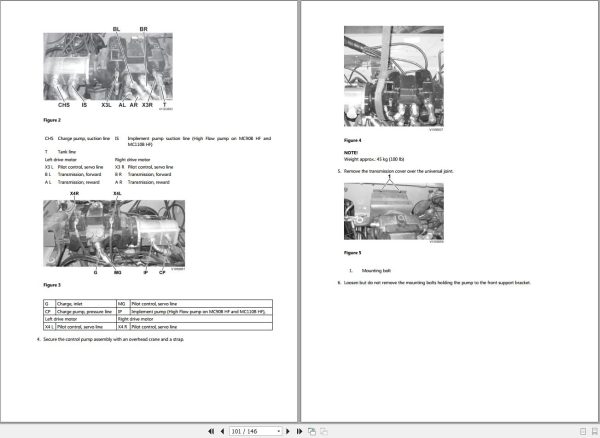Open the page number dropdown arrow

(x=279, y=431)
